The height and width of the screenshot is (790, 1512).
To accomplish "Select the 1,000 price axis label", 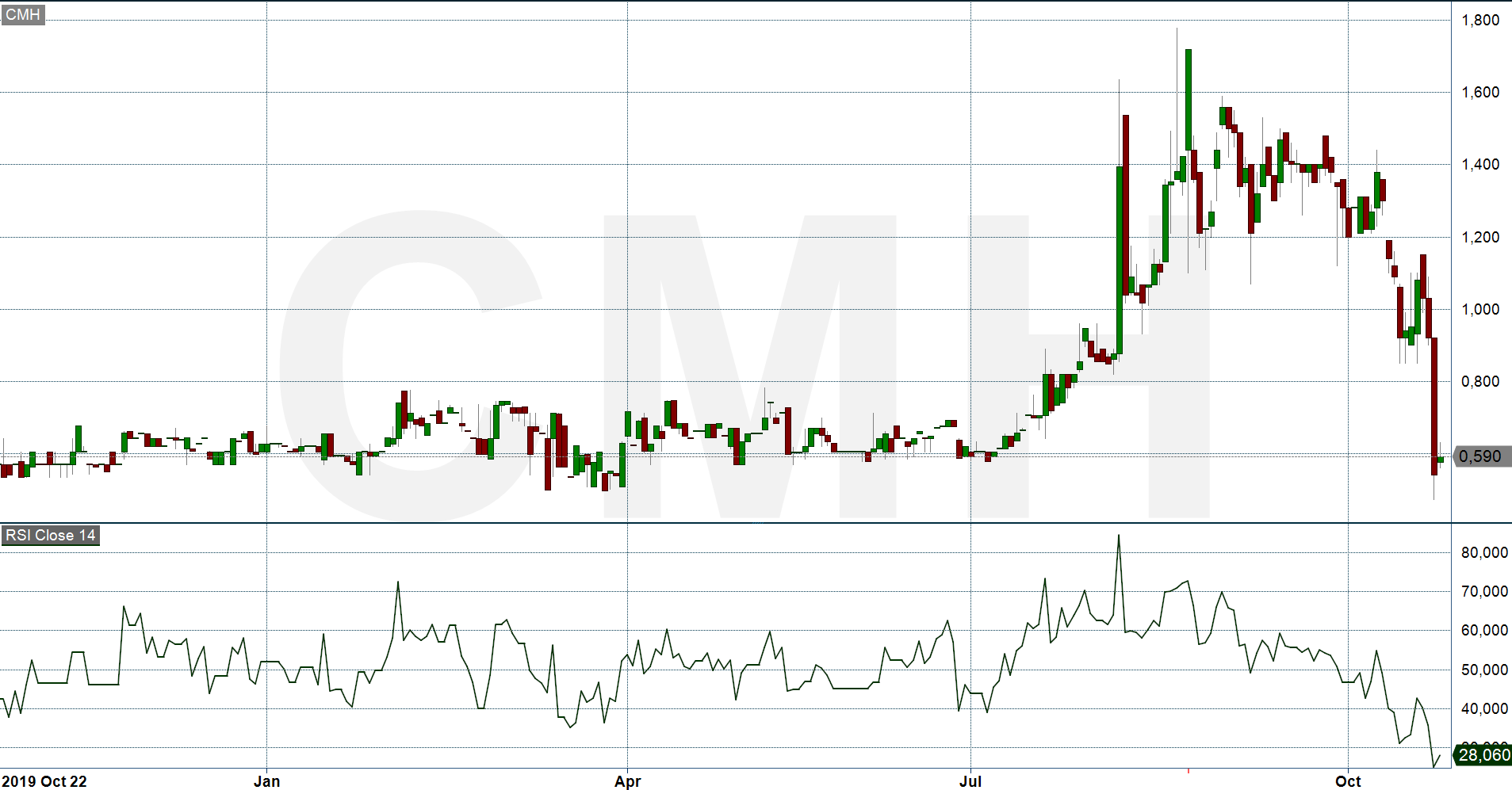I will click(1480, 310).
